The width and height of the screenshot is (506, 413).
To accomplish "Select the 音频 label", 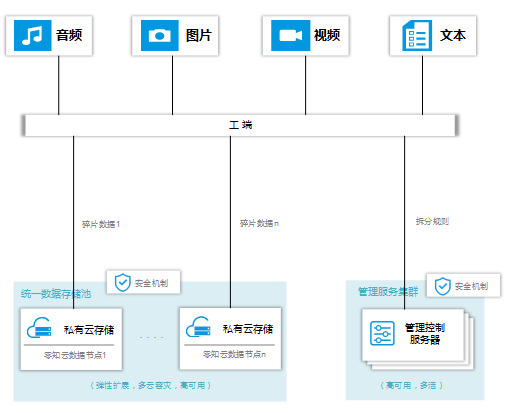I will (69, 35).
